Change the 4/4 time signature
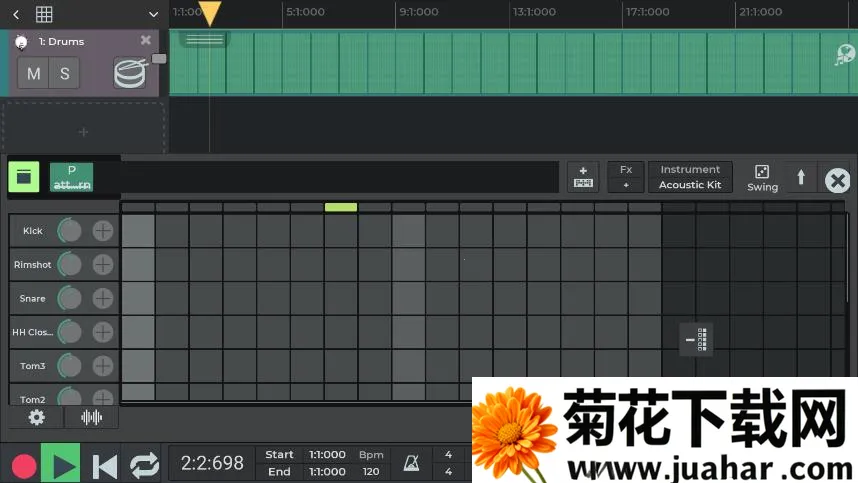Image resolution: width=858 pixels, height=483 pixels. pos(448,463)
